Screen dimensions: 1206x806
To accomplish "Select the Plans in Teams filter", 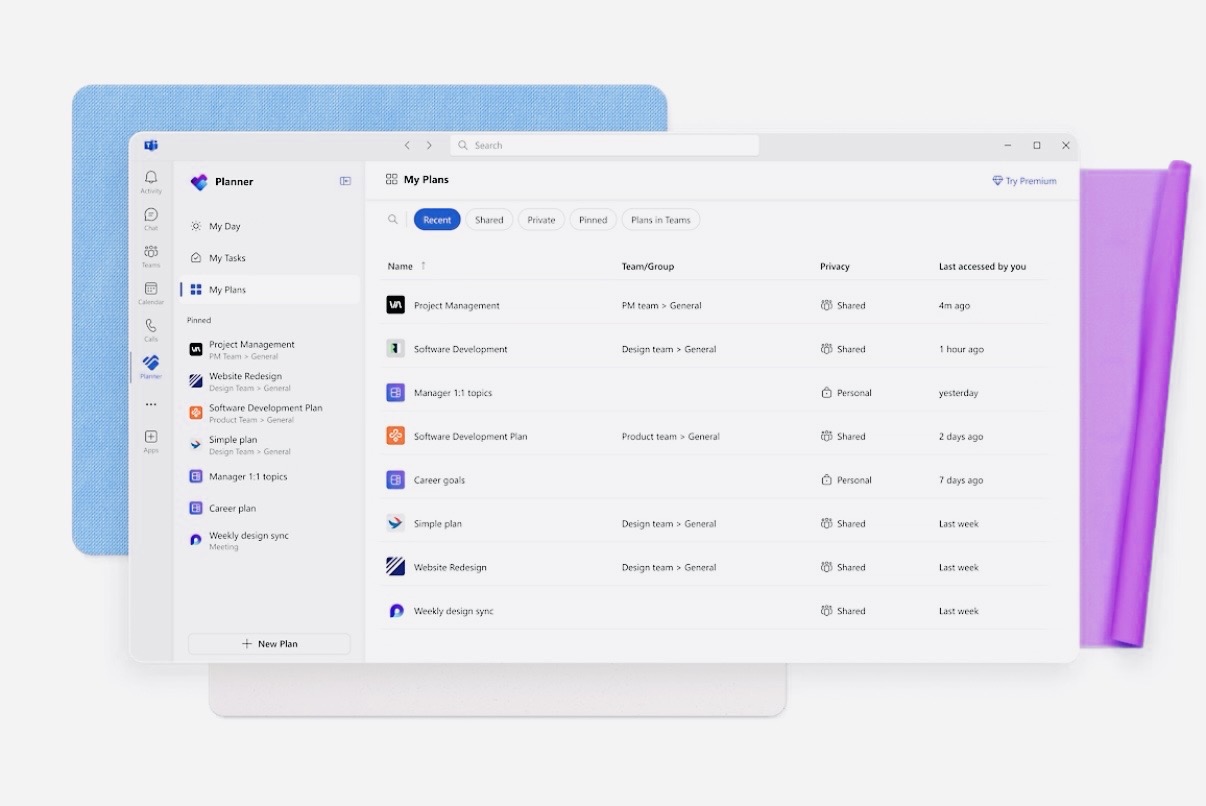I will click(661, 220).
